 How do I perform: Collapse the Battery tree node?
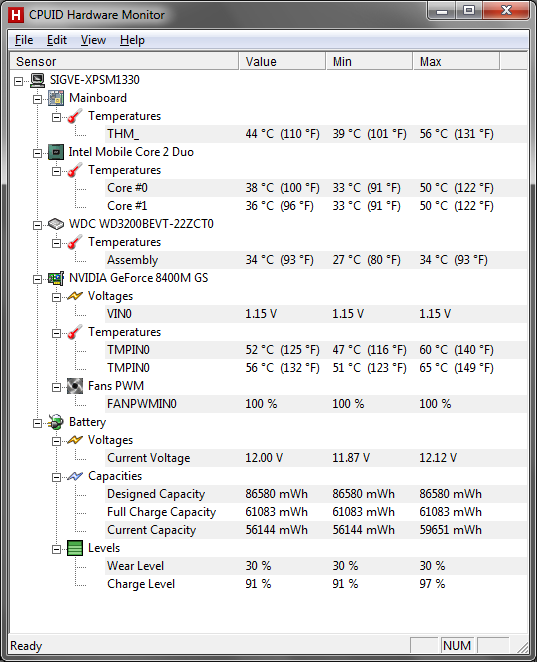point(37,423)
